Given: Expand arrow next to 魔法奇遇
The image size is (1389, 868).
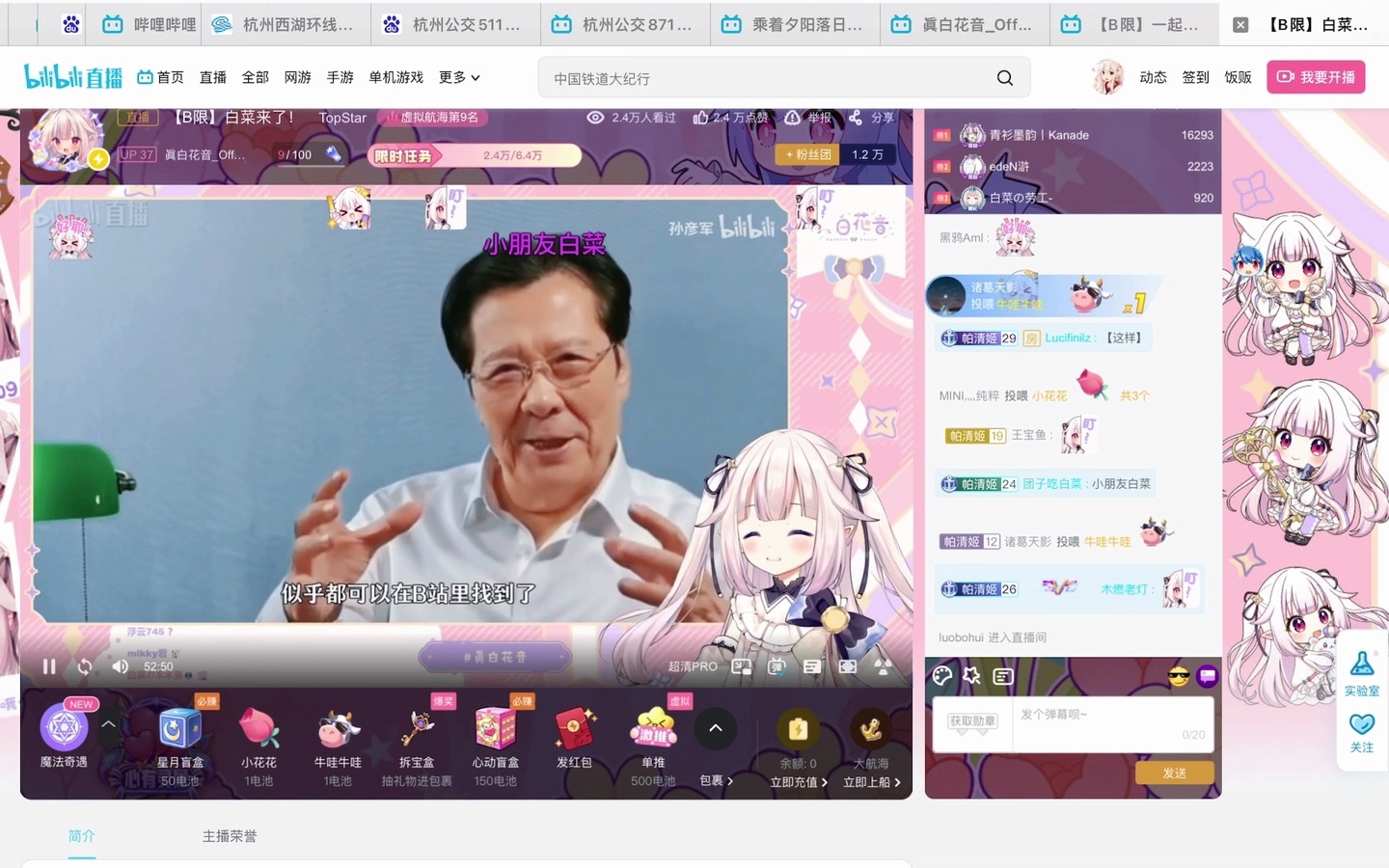Looking at the screenshot, I should (x=109, y=723).
